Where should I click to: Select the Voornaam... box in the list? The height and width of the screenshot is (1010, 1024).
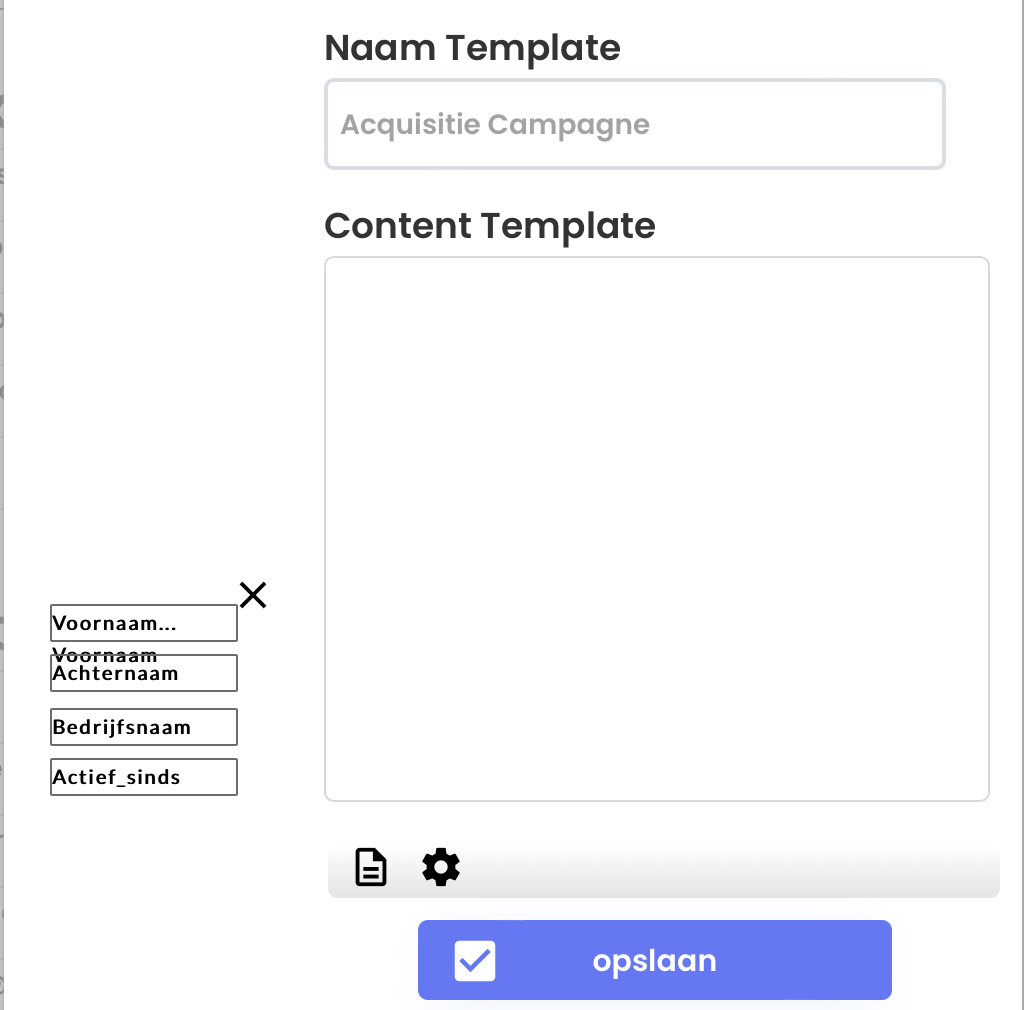(x=144, y=623)
